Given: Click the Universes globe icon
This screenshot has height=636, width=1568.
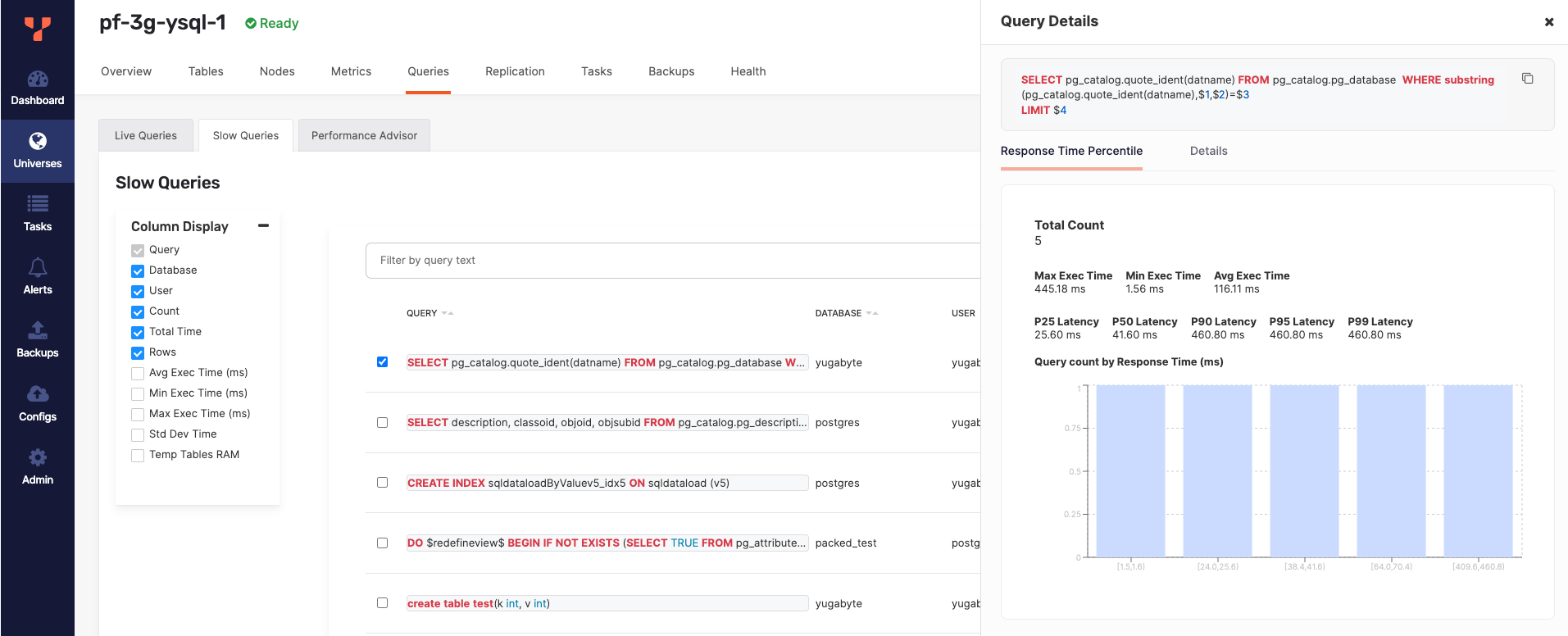Looking at the screenshot, I should click(38, 141).
